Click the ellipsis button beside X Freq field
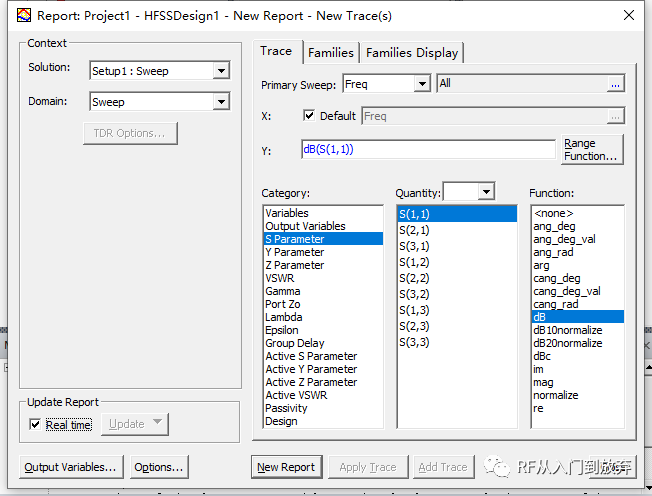This screenshot has height=496, width=652. [x=615, y=116]
